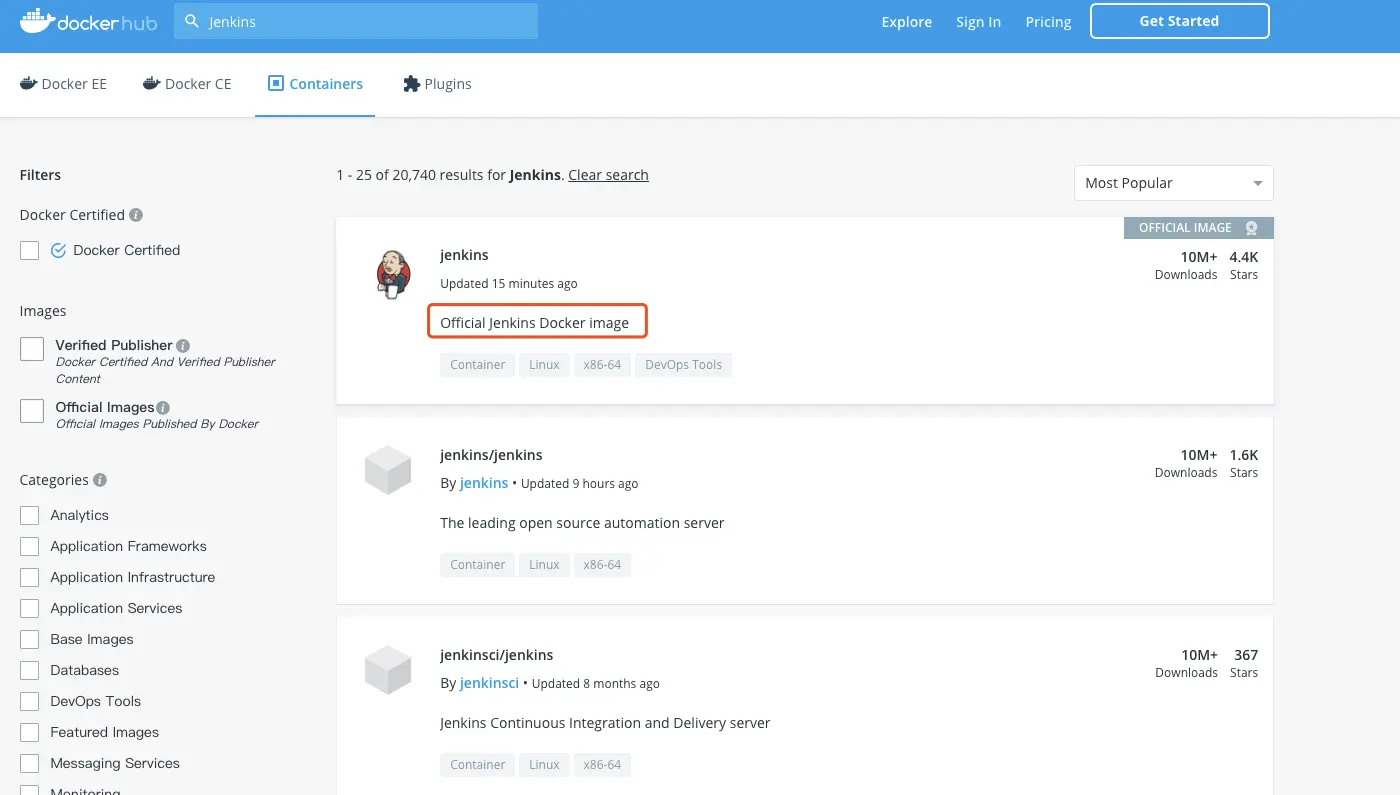Viewport: 1400px width, 795px height.
Task: Click the Official Image ribbon badge icon
Action: click(x=1251, y=228)
